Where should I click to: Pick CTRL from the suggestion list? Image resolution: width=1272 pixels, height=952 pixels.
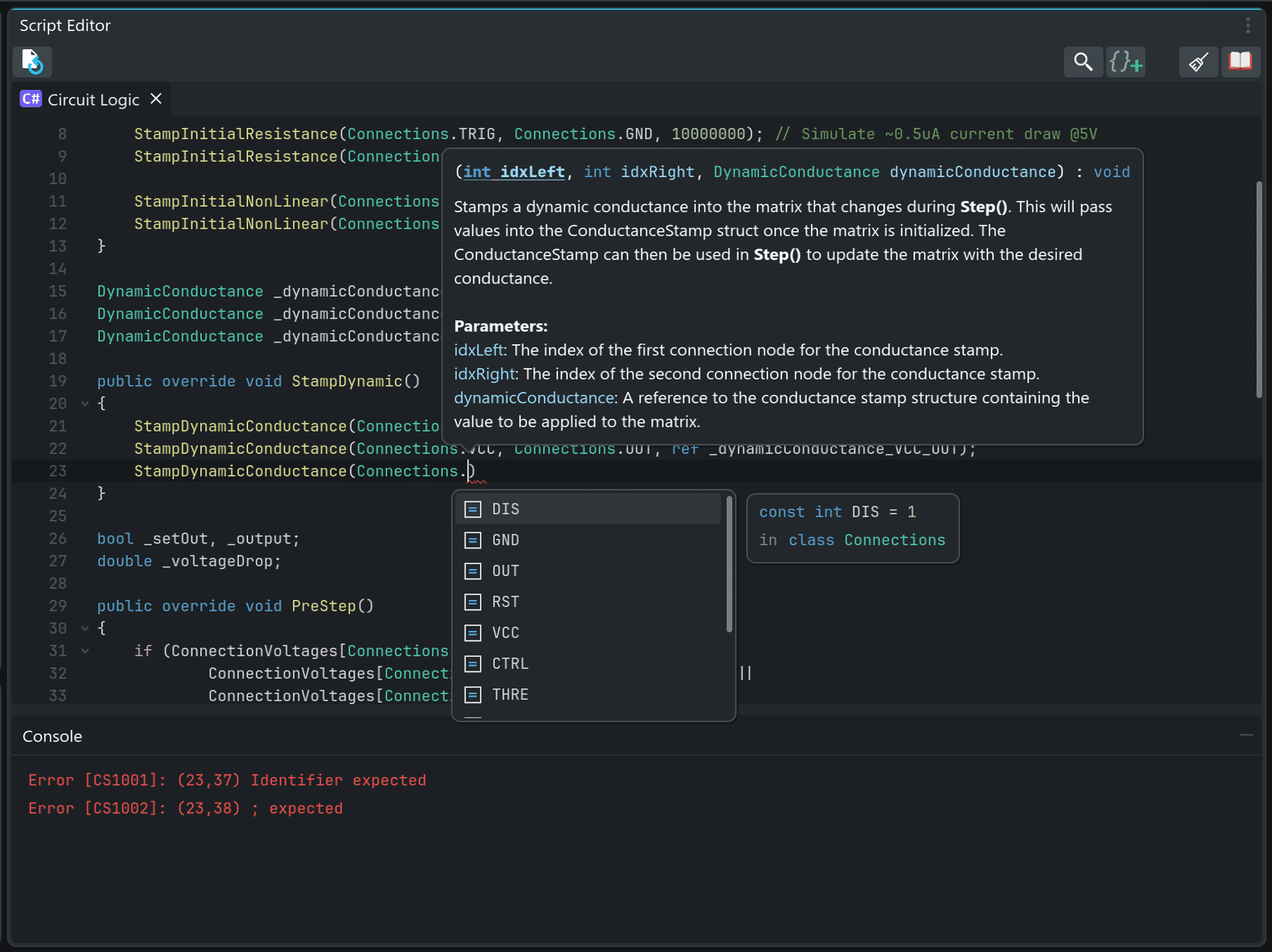pos(588,664)
